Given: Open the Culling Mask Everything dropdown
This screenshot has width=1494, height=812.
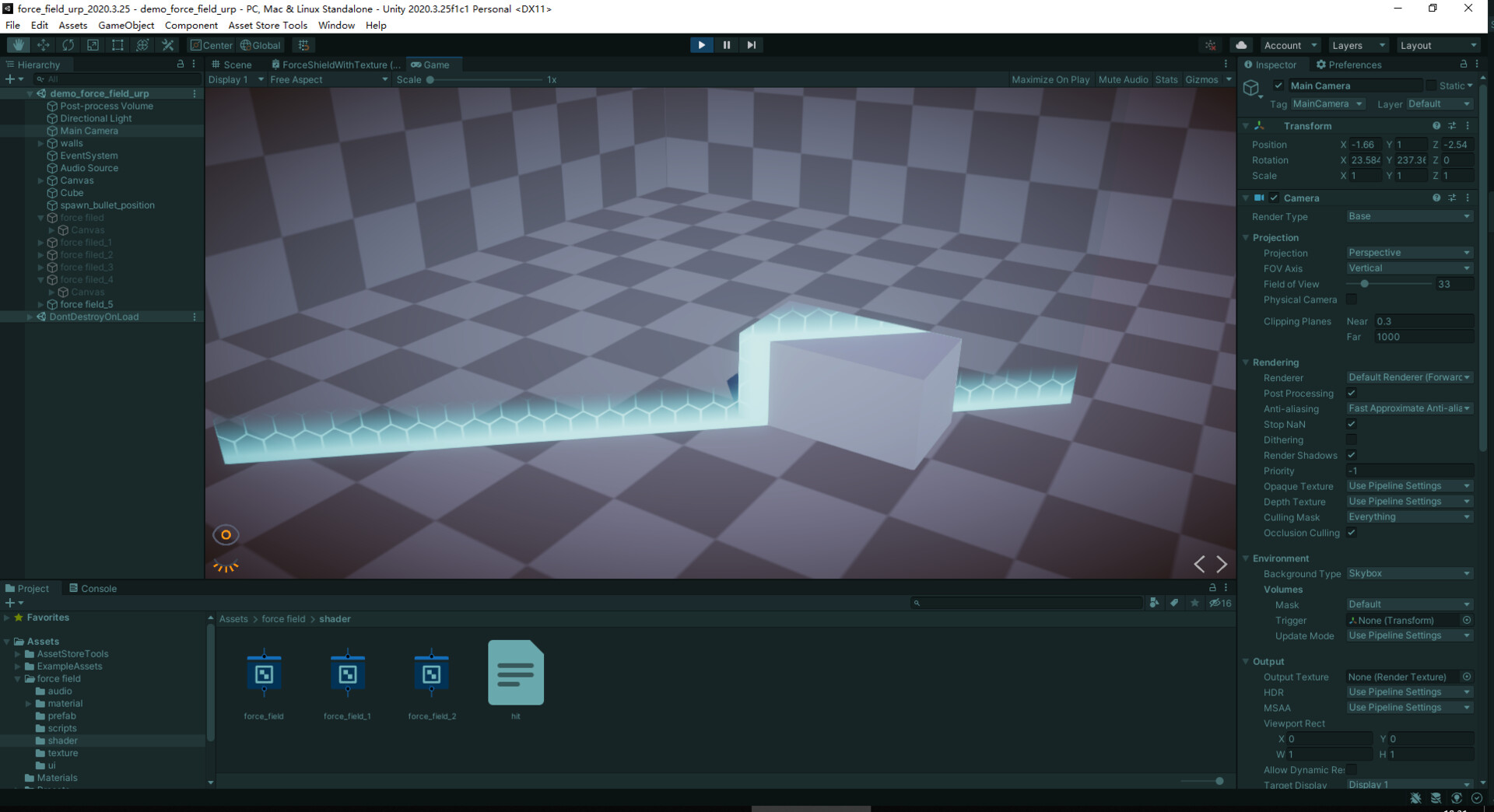Looking at the screenshot, I should pyautogui.click(x=1408, y=516).
